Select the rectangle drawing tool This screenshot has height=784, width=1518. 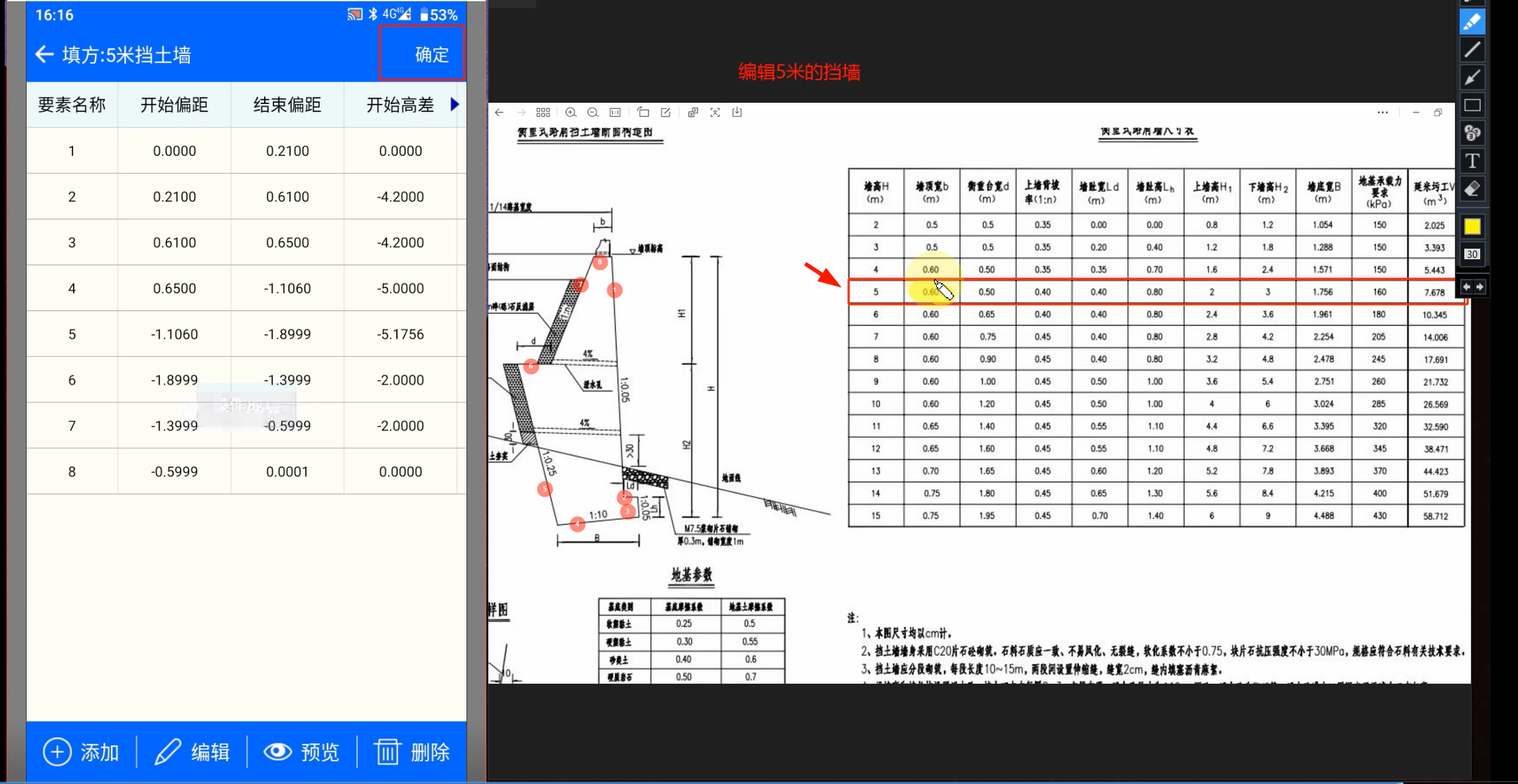[x=1472, y=105]
